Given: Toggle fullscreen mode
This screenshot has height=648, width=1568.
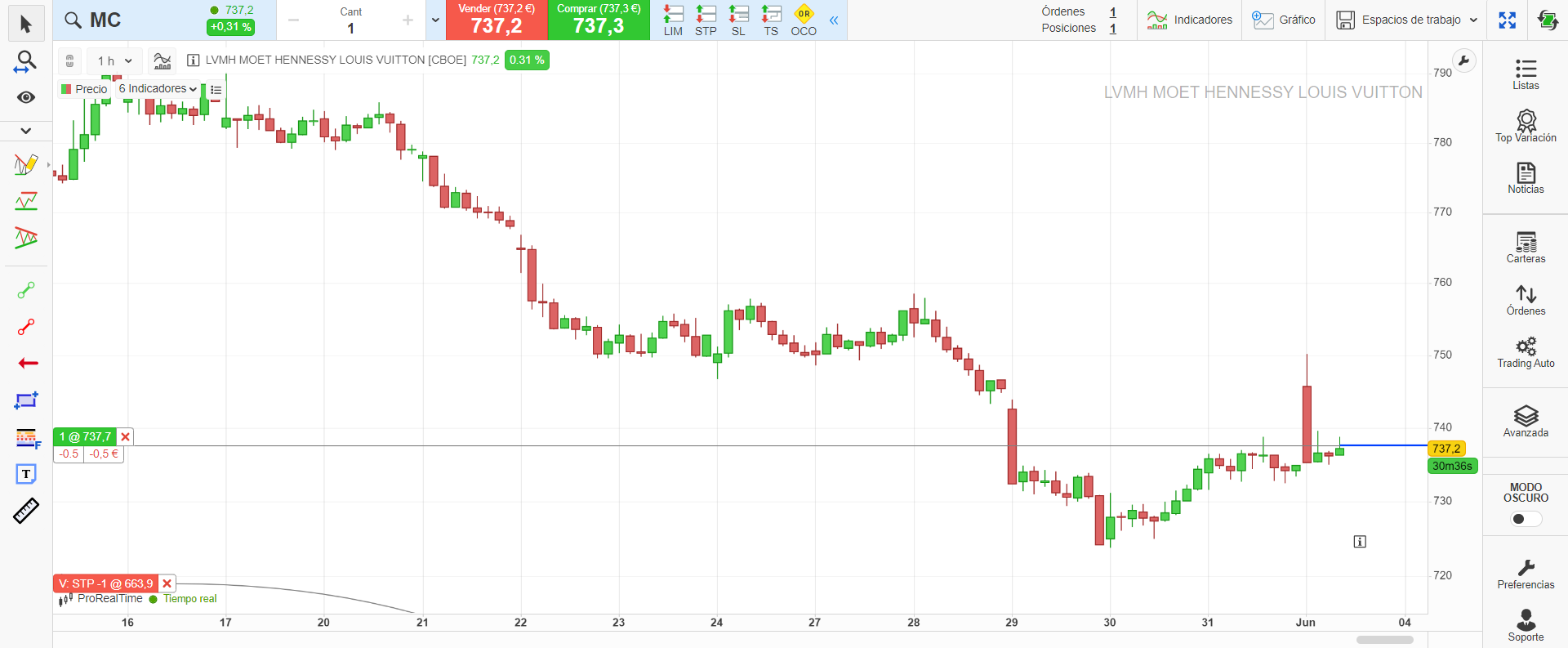Looking at the screenshot, I should pos(1508,20).
